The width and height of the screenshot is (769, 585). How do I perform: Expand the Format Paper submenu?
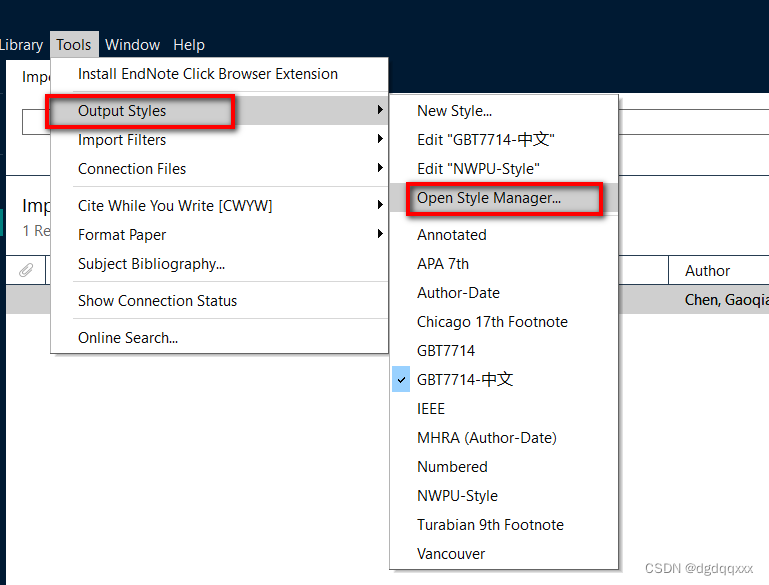219,234
